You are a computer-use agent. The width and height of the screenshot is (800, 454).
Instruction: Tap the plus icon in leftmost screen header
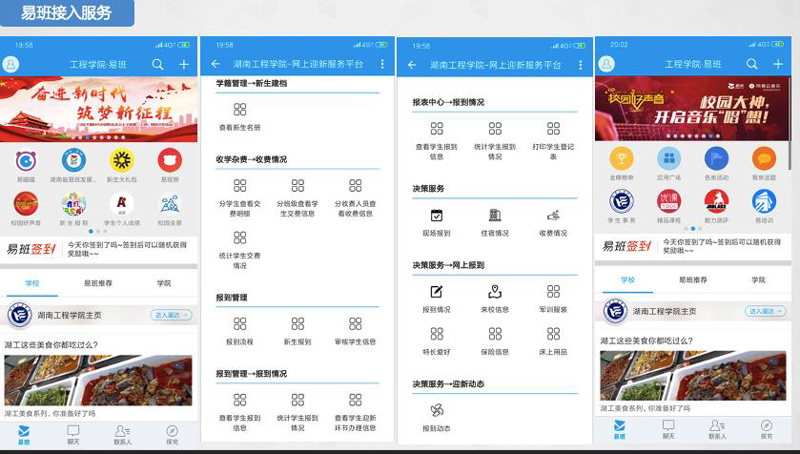(x=184, y=64)
